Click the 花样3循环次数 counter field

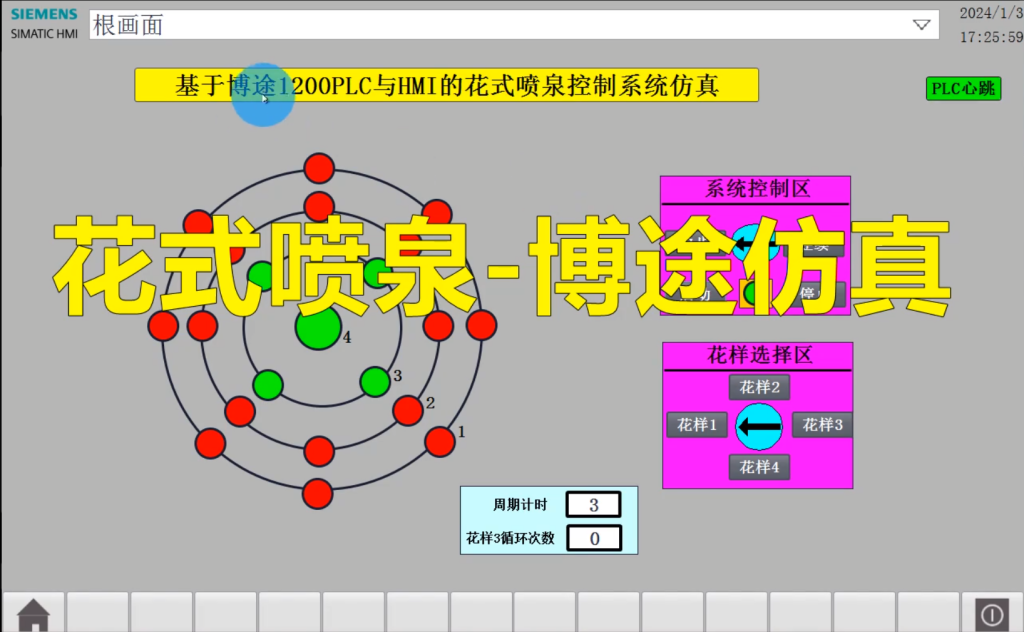point(594,538)
